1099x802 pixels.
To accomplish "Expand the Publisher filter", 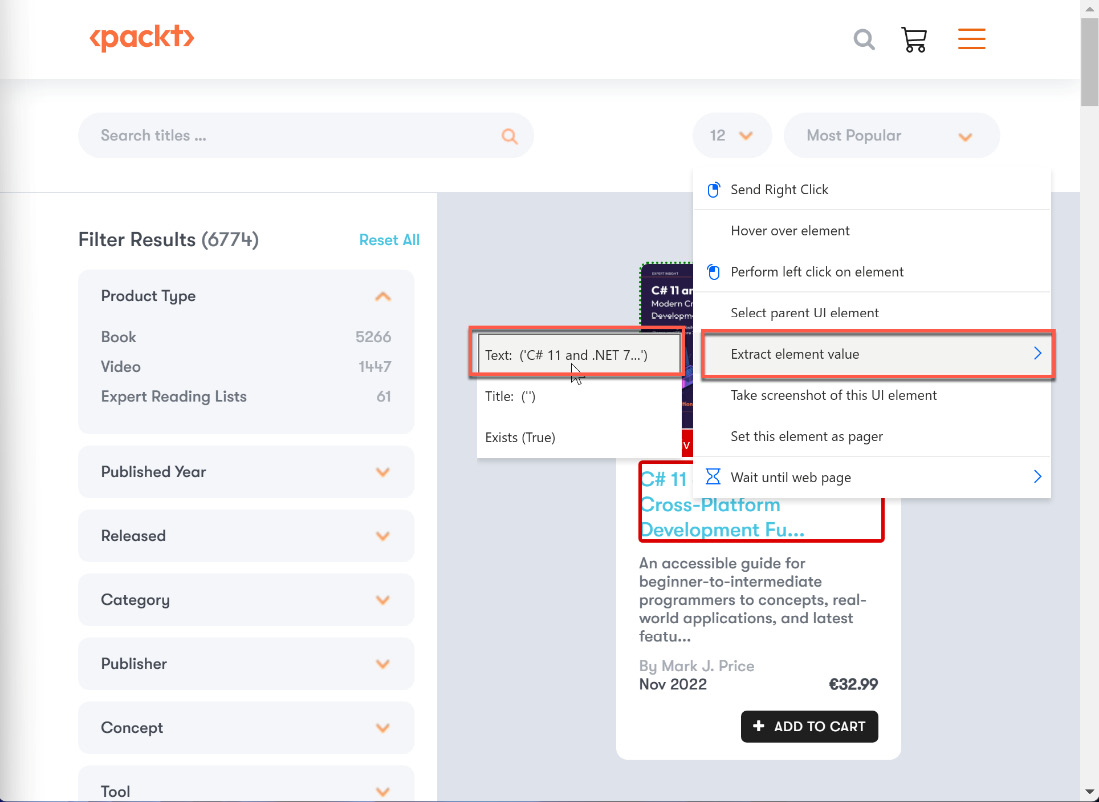I will tap(383, 664).
